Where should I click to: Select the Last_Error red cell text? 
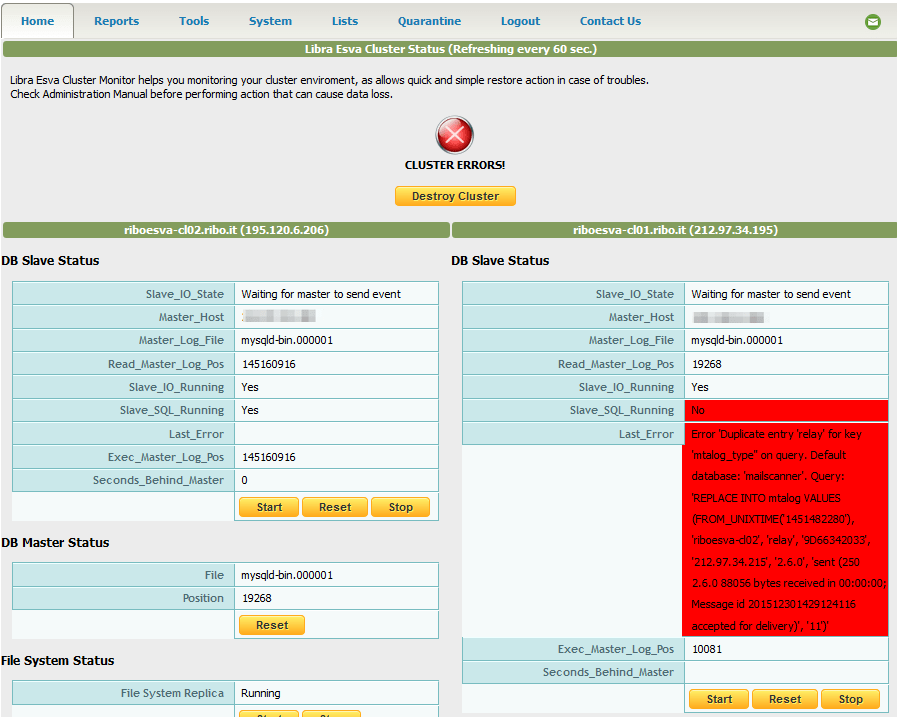(x=786, y=530)
